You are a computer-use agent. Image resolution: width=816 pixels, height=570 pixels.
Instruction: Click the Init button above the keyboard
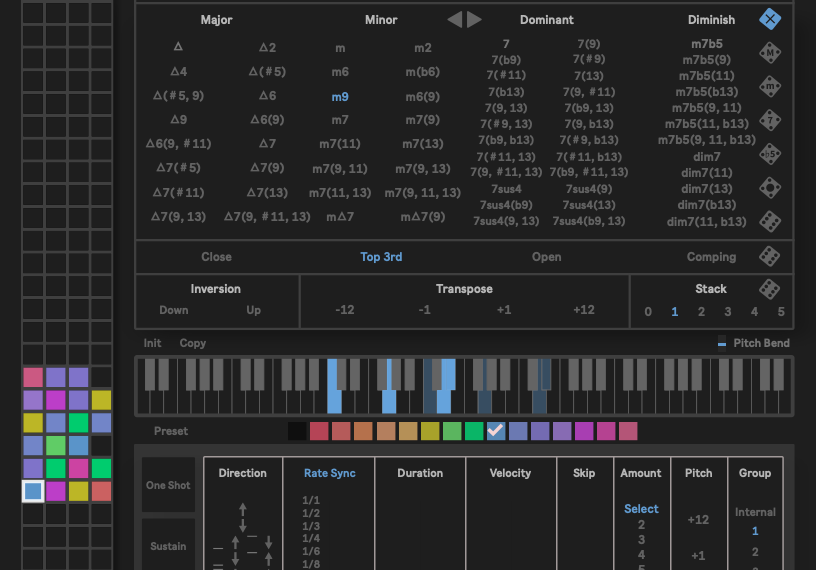tap(152, 343)
